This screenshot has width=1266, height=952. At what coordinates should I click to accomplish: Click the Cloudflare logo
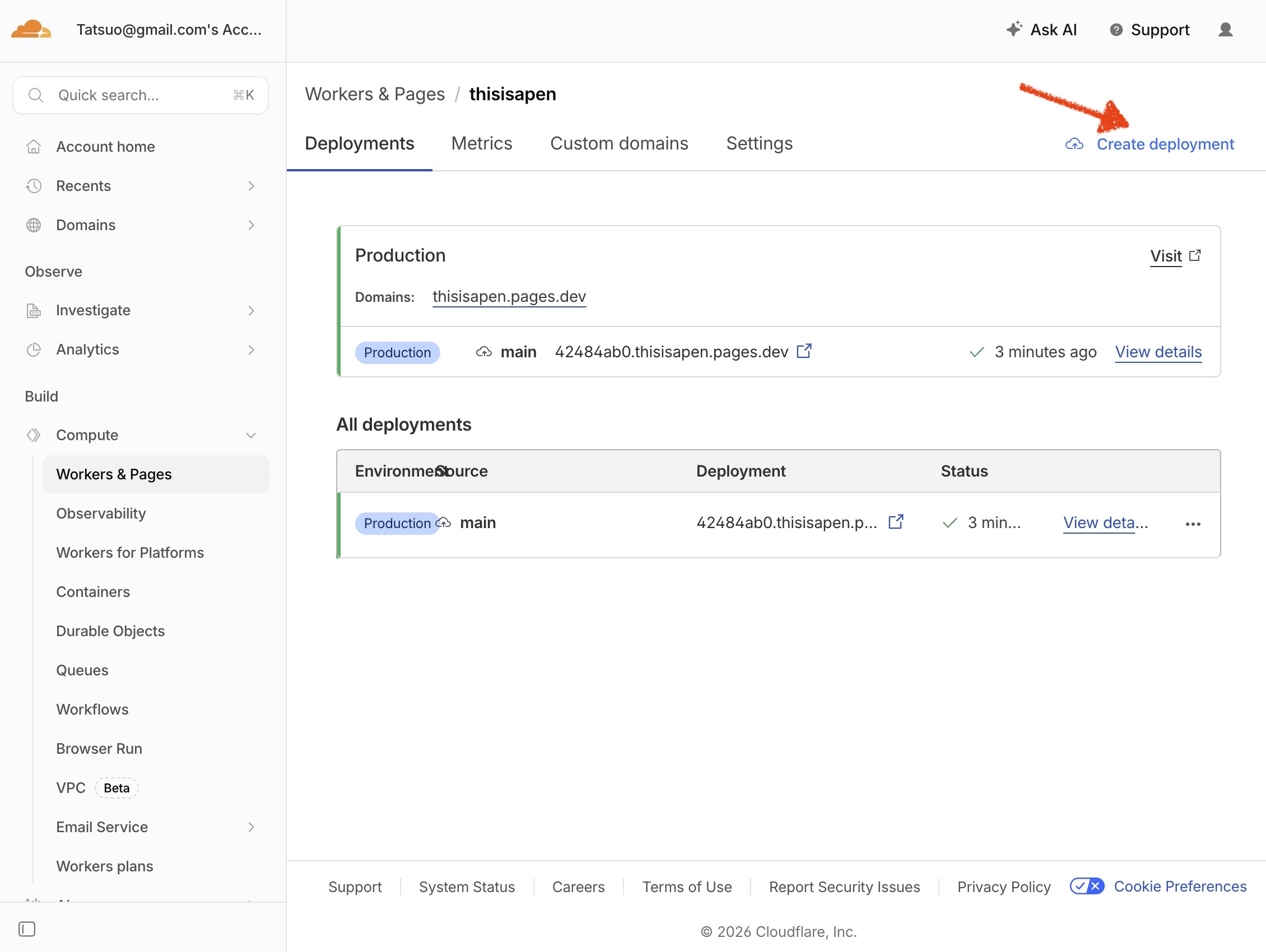click(x=31, y=29)
